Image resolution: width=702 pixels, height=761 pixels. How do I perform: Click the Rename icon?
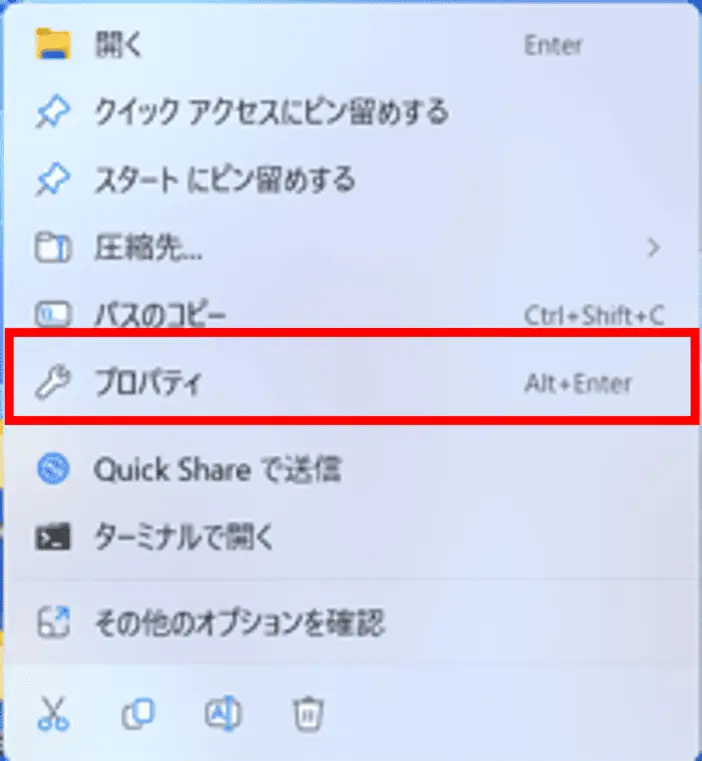222,713
